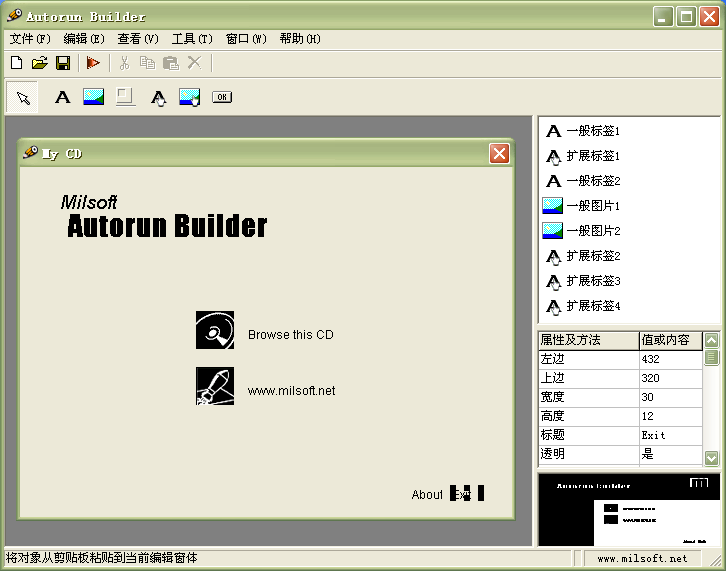This screenshot has height=571, width=726.
Task: Open the 窗口(W) menu
Action: [246, 39]
